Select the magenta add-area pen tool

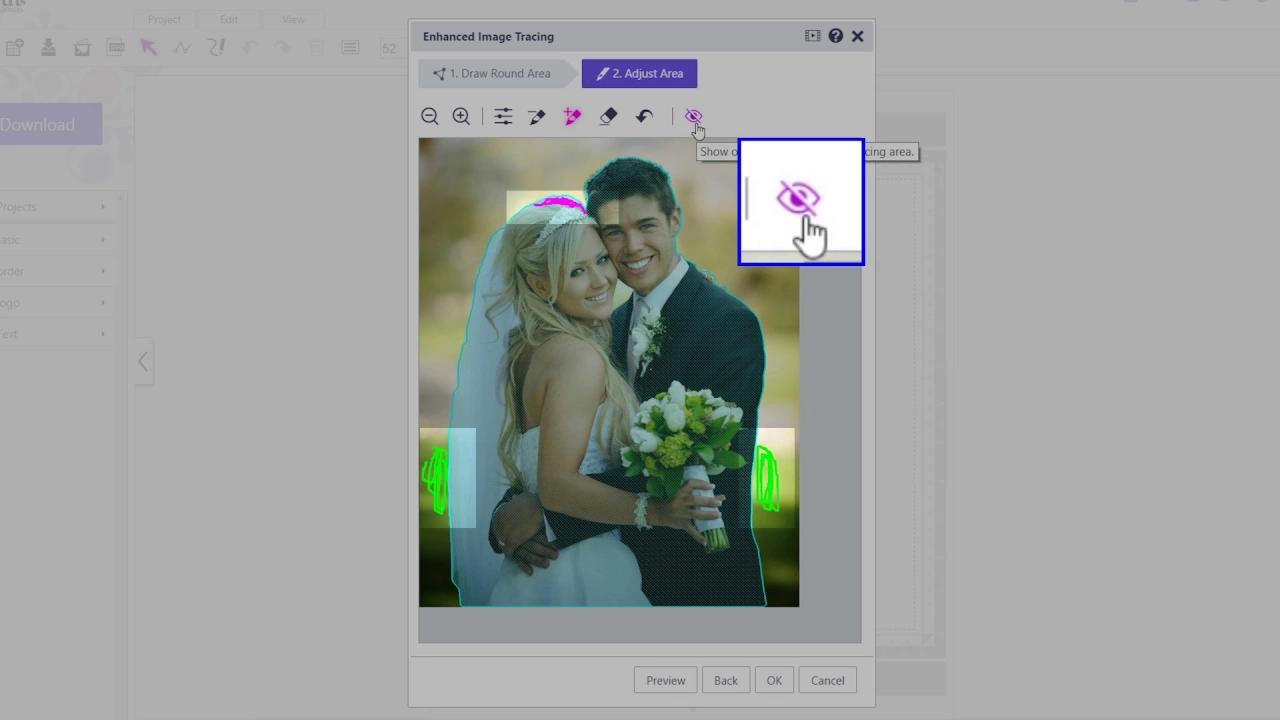[572, 117]
